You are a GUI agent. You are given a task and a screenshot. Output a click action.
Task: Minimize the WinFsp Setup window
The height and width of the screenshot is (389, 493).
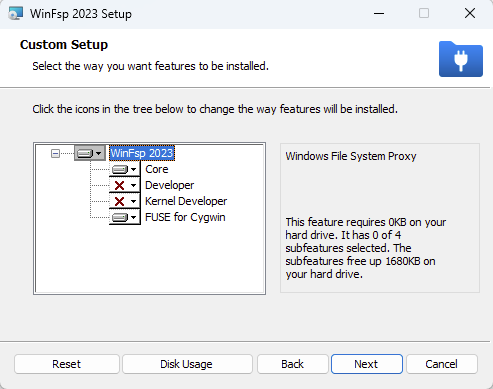click(379, 13)
